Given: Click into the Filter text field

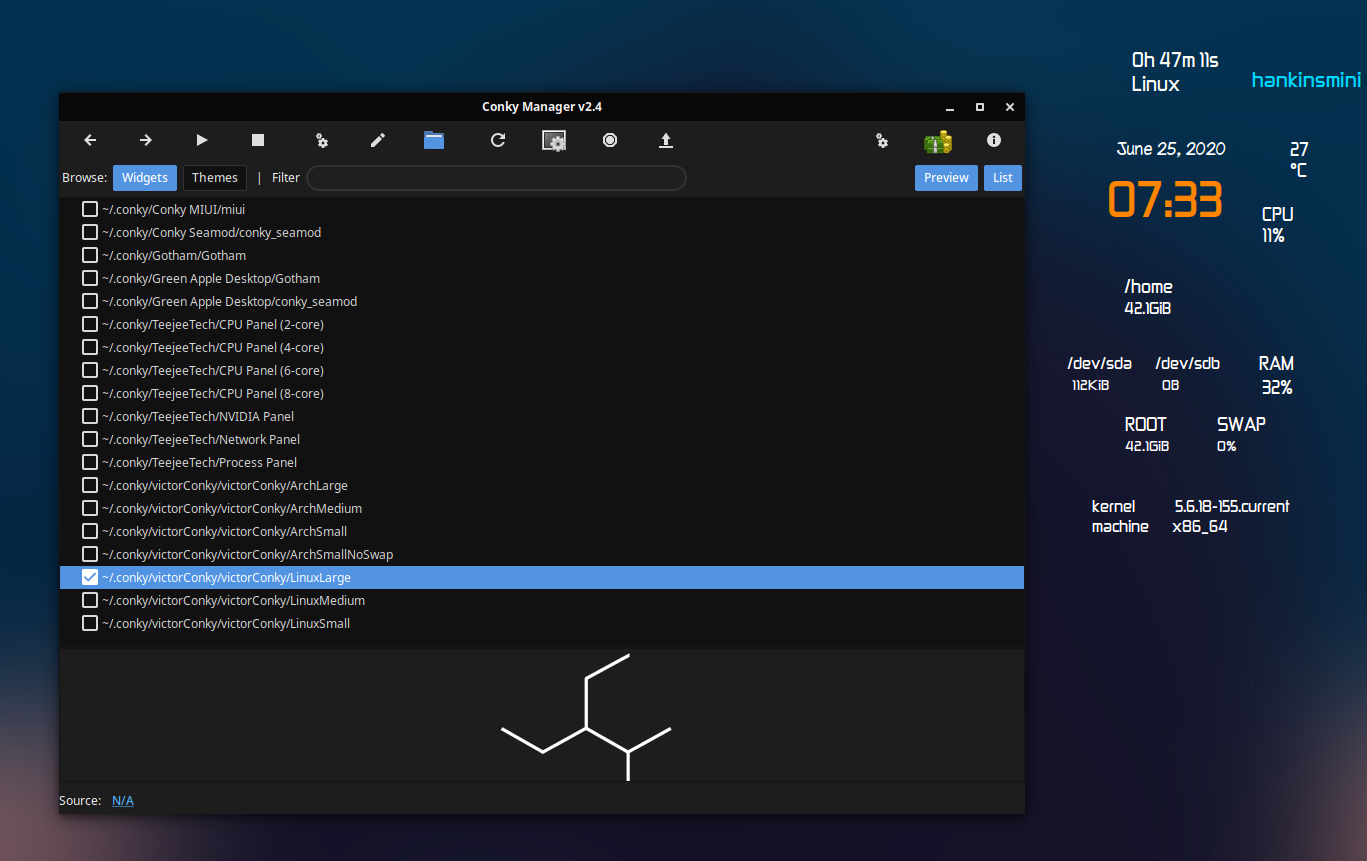Looking at the screenshot, I should click(496, 178).
